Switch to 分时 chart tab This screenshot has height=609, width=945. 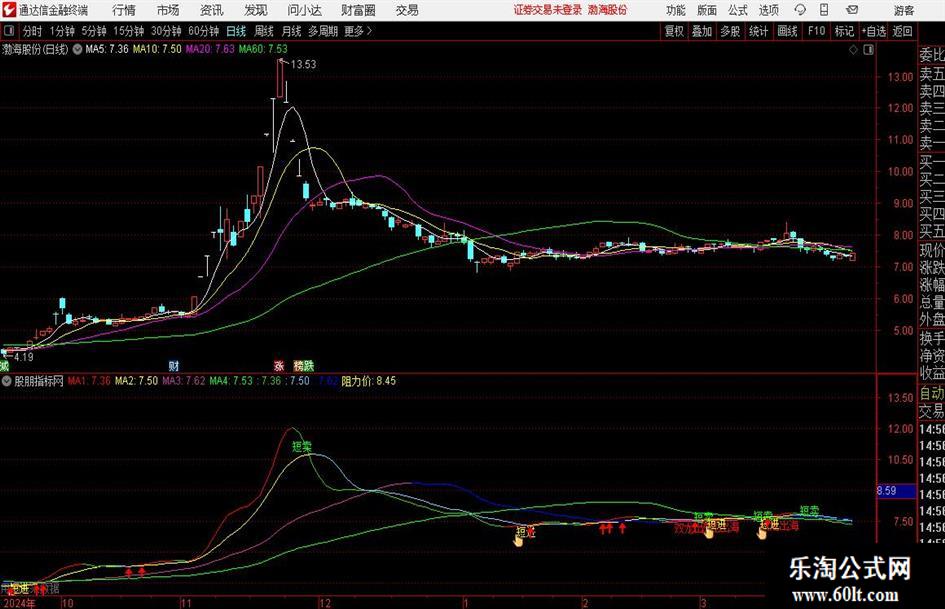33,31
